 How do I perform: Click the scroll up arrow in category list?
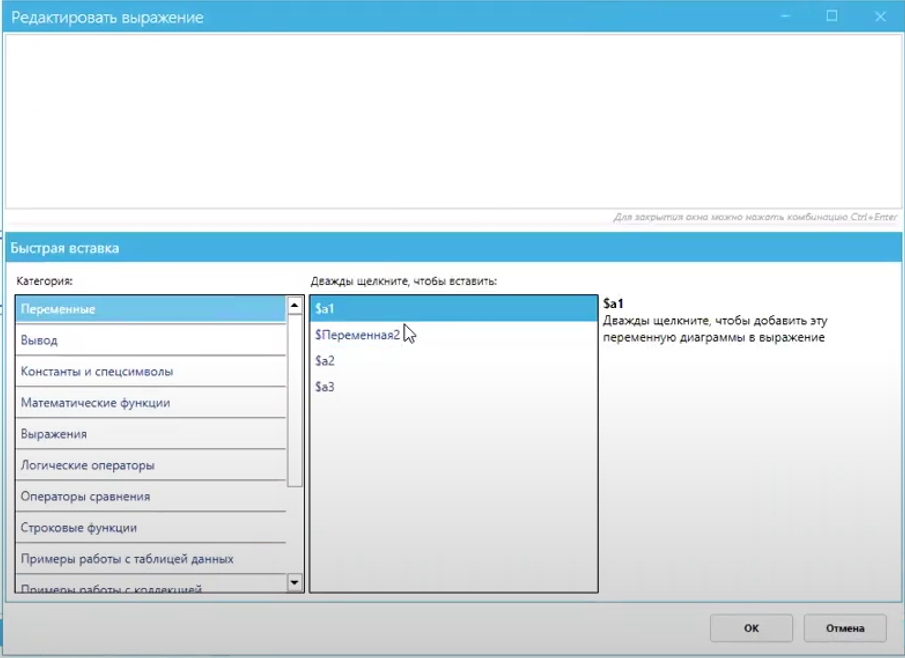coord(295,306)
